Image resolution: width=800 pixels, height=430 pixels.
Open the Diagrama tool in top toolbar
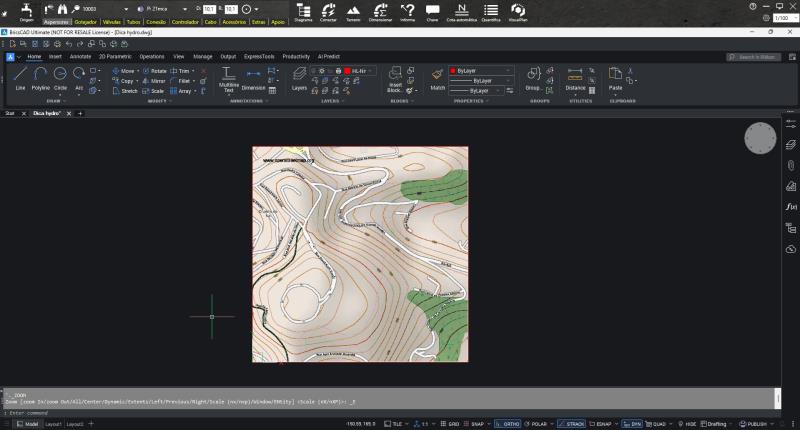pyautogui.click(x=303, y=11)
